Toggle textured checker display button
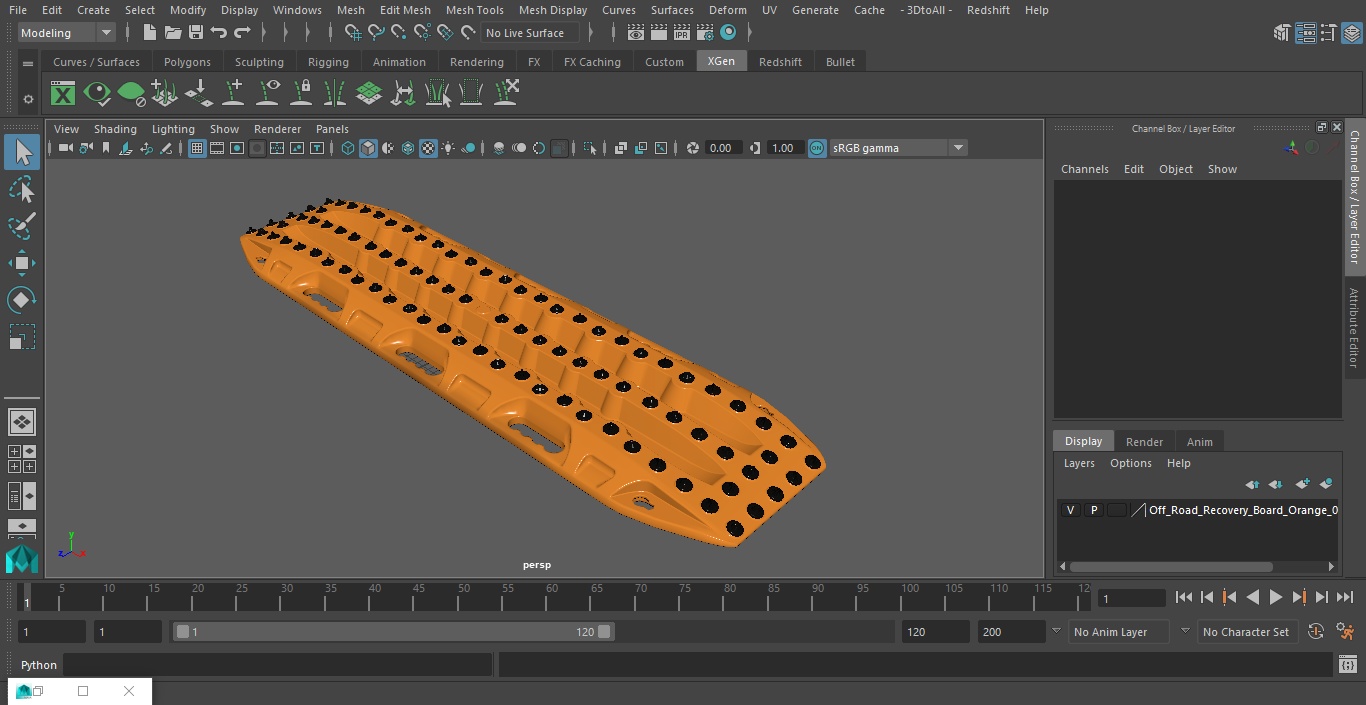This screenshot has height=705, width=1366. (x=428, y=148)
